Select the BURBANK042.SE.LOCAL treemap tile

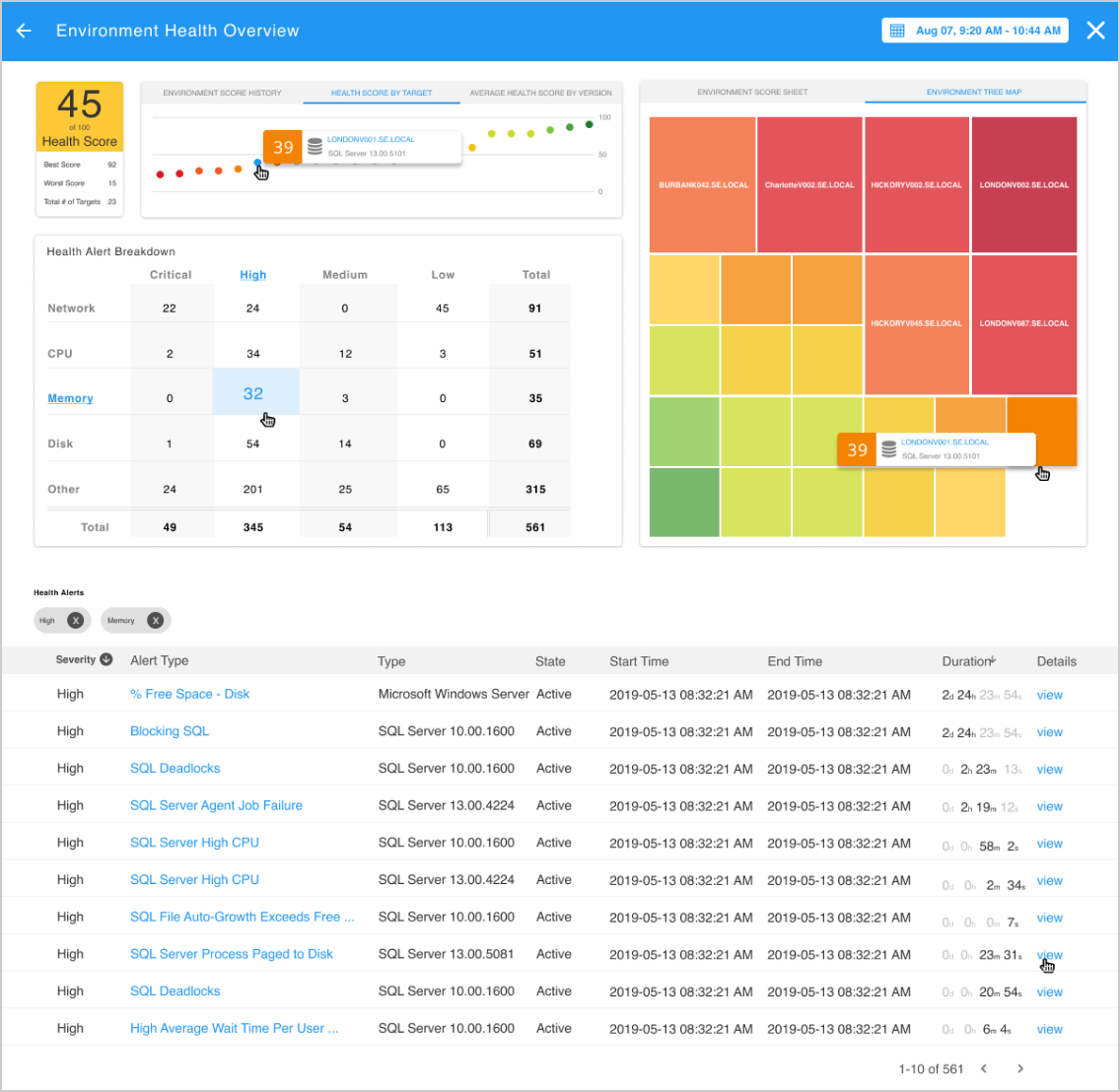[x=703, y=184]
